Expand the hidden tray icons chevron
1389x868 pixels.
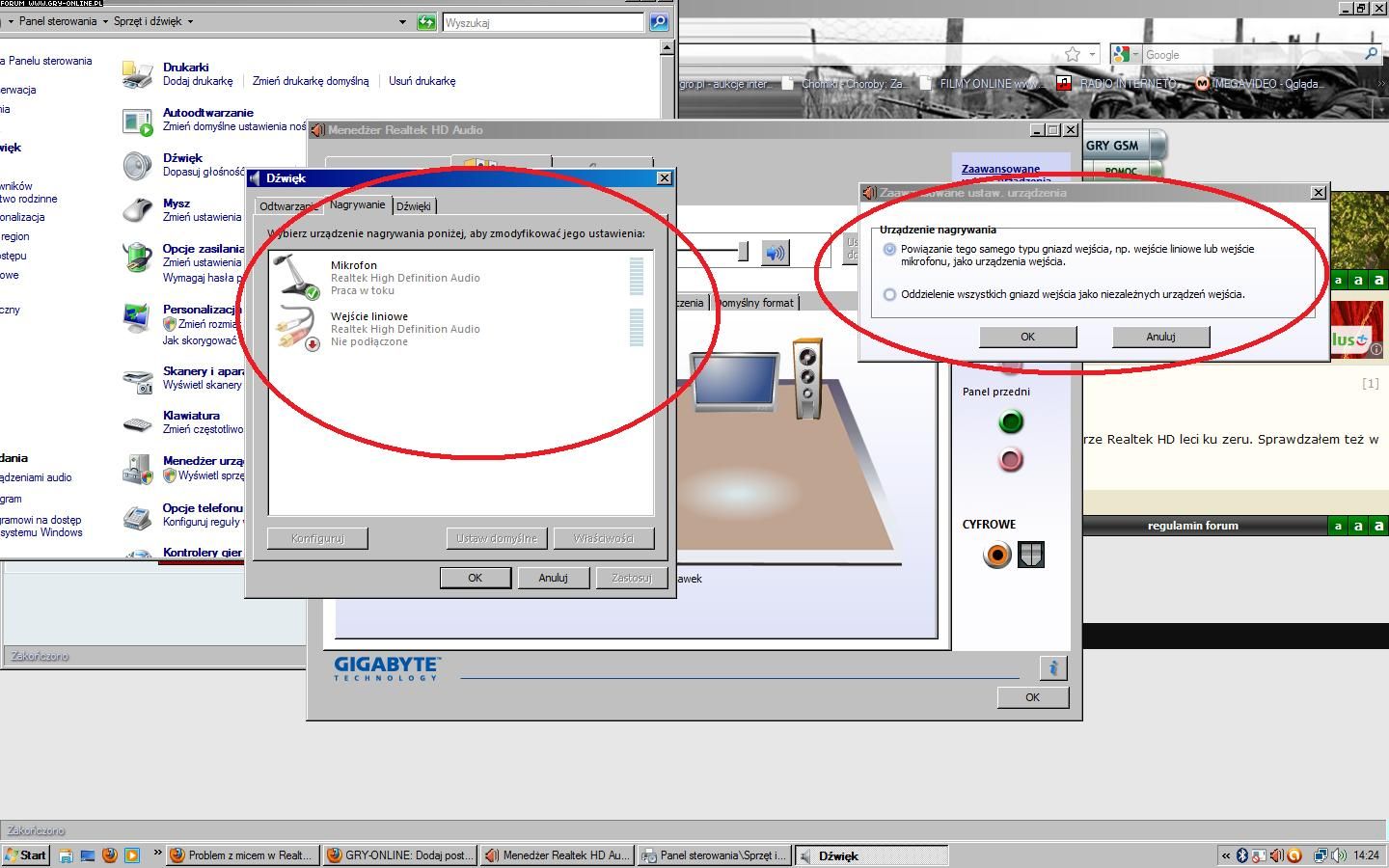[x=1226, y=855]
